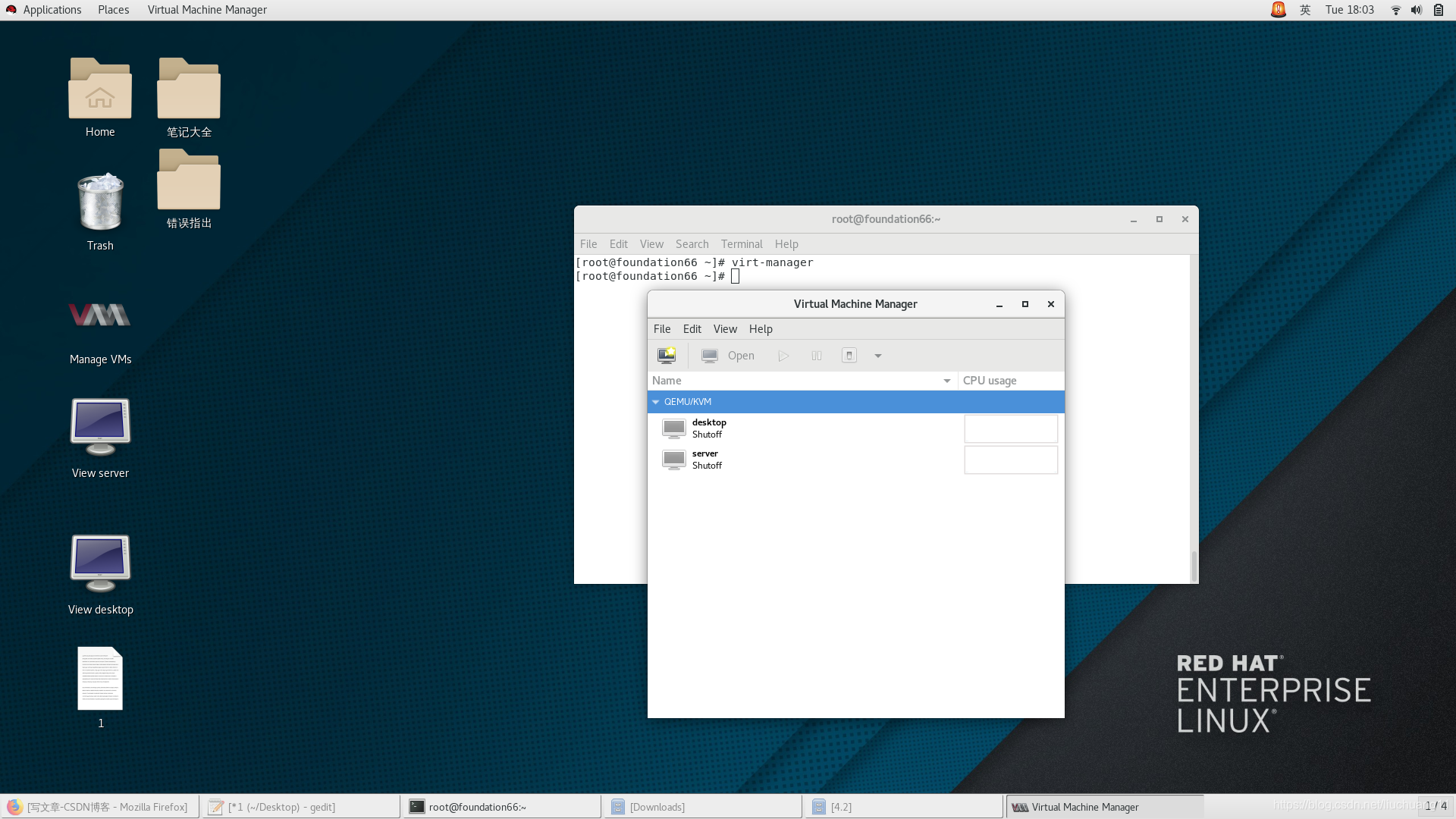
Task: Close the root@foundation66 terminal window
Action: tap(1185, 219)
